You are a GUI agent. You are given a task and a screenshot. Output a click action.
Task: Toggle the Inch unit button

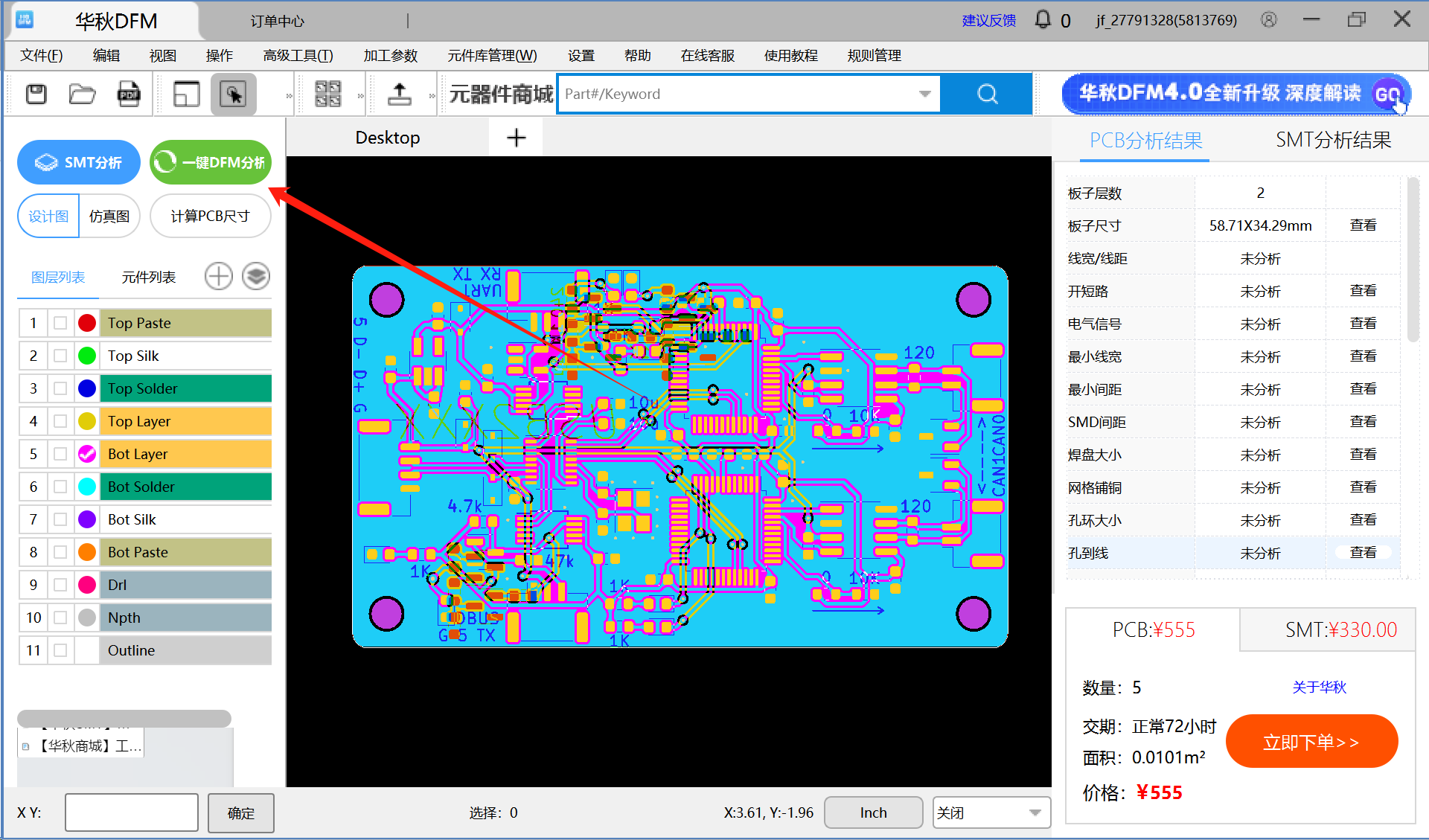pyautogui.click(x=873, y=812)
